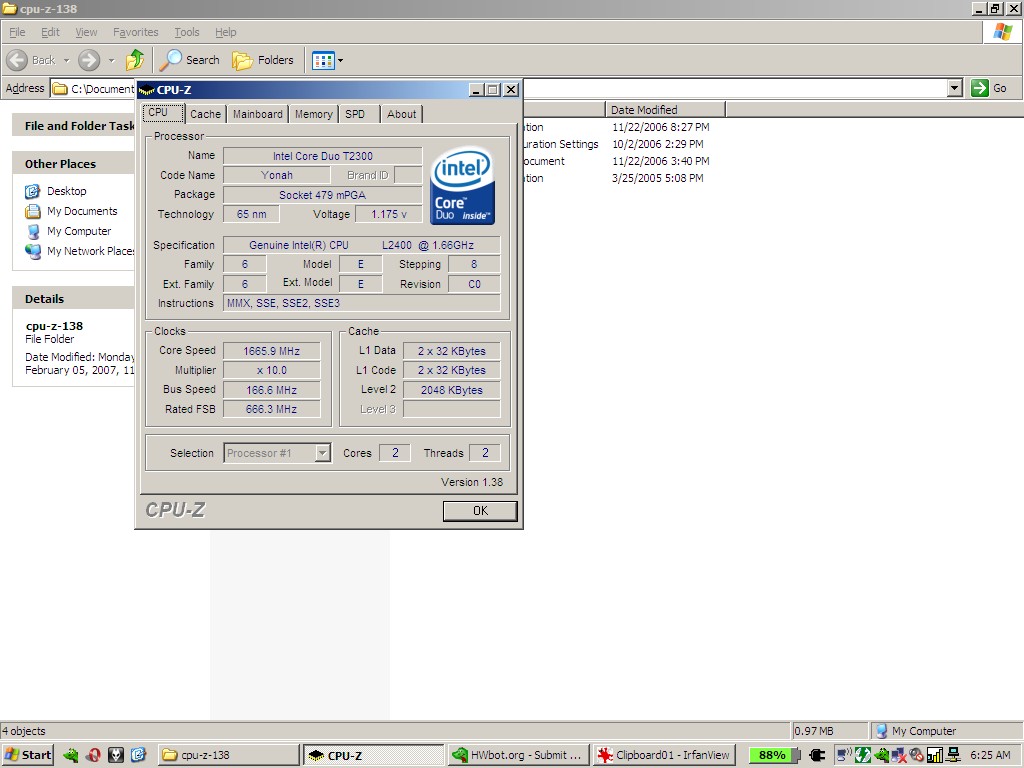Click the Instructions field MMX, SSE, SSE2, SSE3
This screenshot has width=1024, height=768.
click(362, 303)
